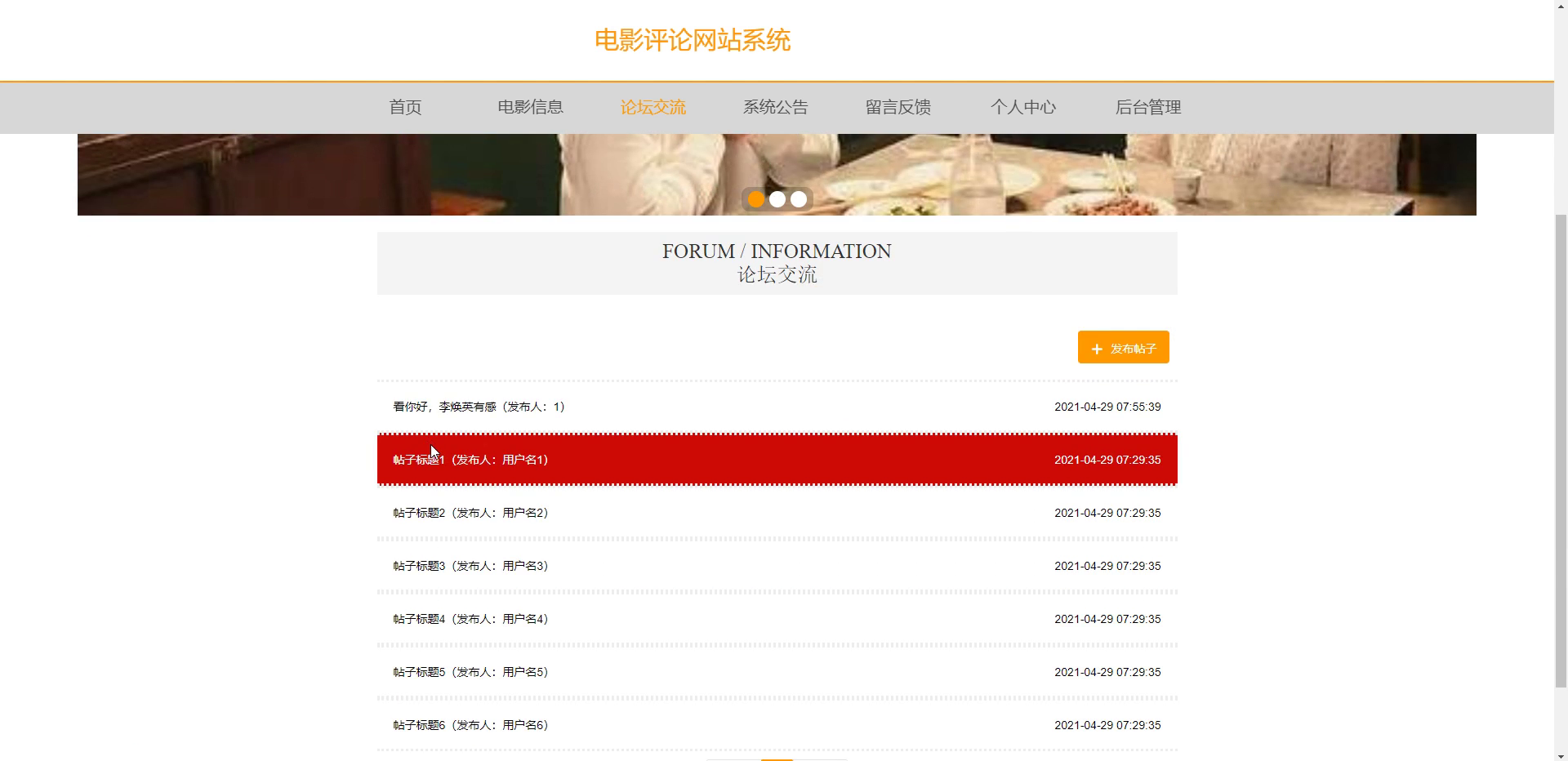Open post 帖子标题6 by 用户名6

[x=777, y=725]
